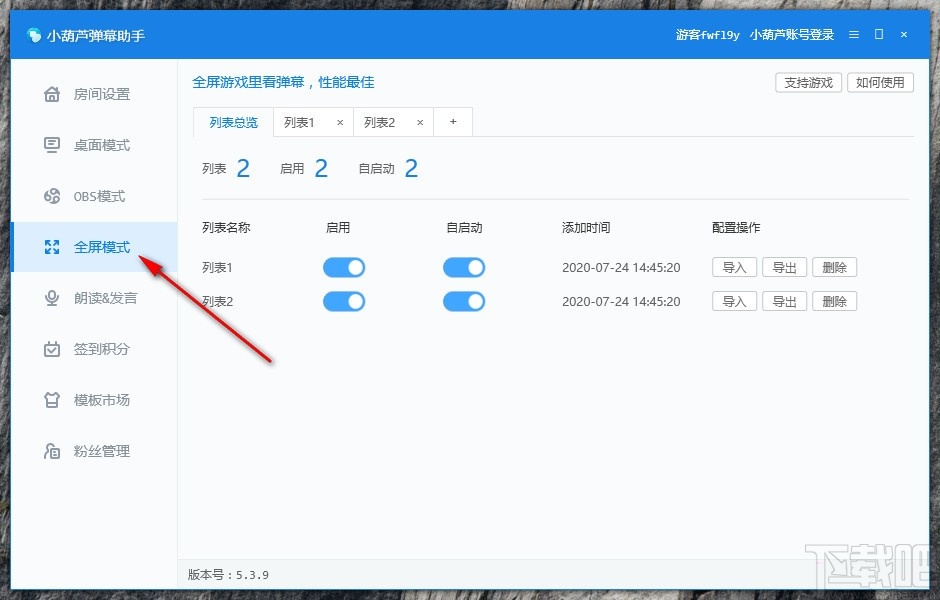
Task: Delete 列表2 using its 删除 button
Action: tap(835, 301)
